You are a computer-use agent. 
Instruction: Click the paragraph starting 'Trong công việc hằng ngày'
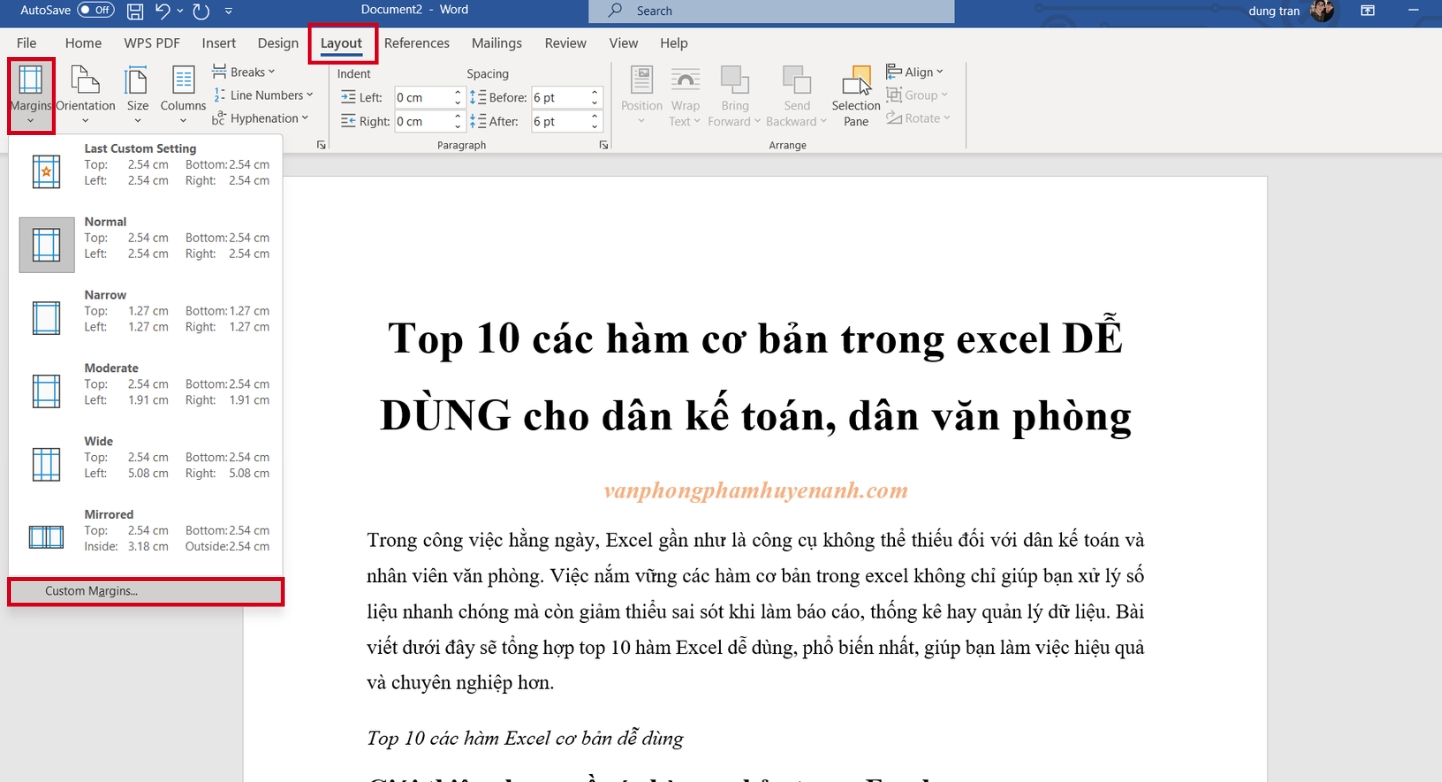[756, 611]
